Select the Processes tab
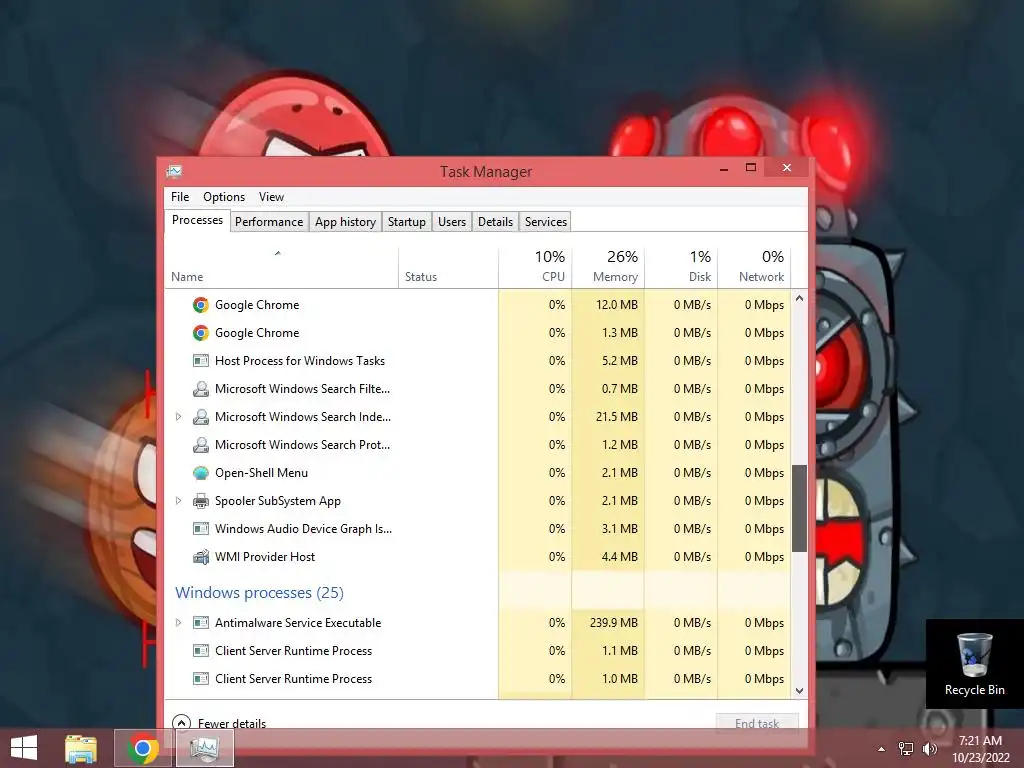 click(197, 220)
